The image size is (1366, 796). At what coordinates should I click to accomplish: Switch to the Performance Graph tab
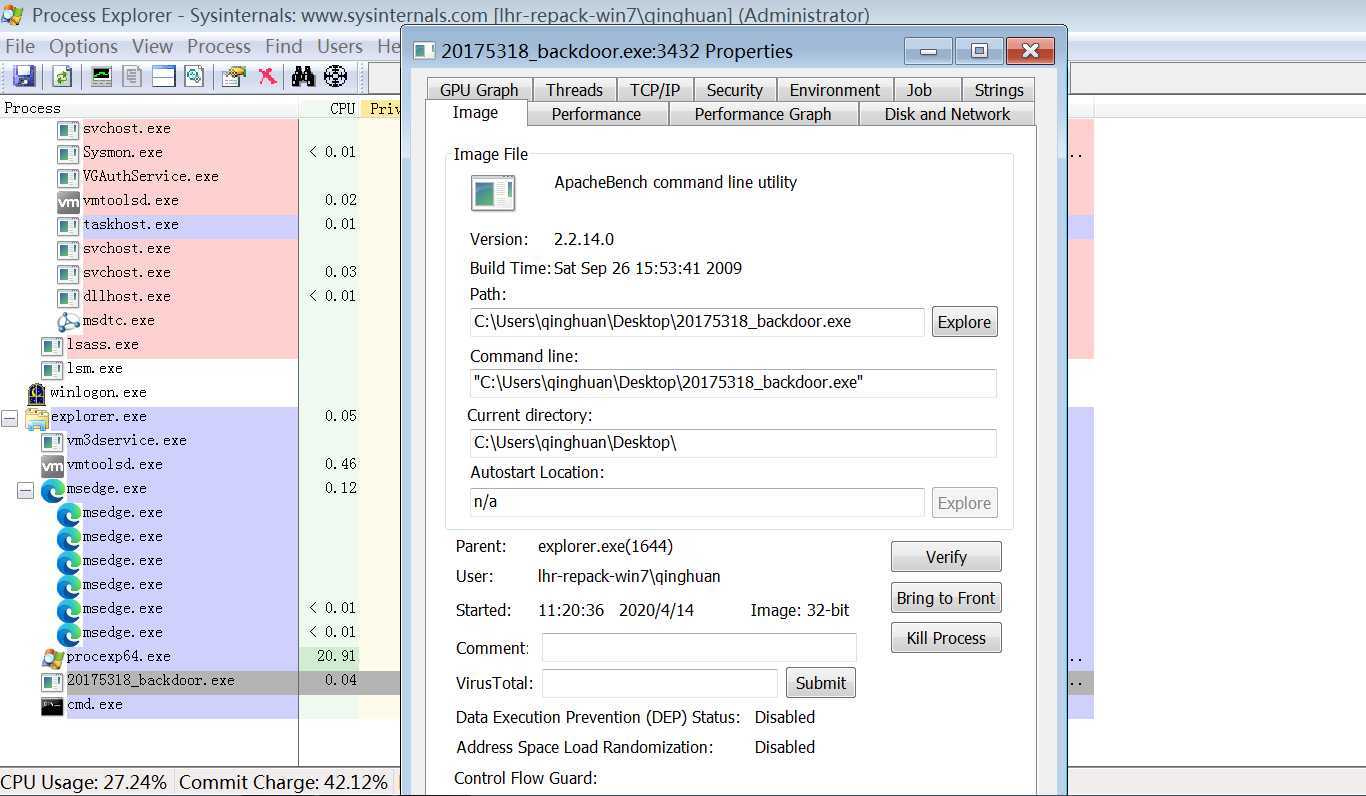[x=763, y=114]
